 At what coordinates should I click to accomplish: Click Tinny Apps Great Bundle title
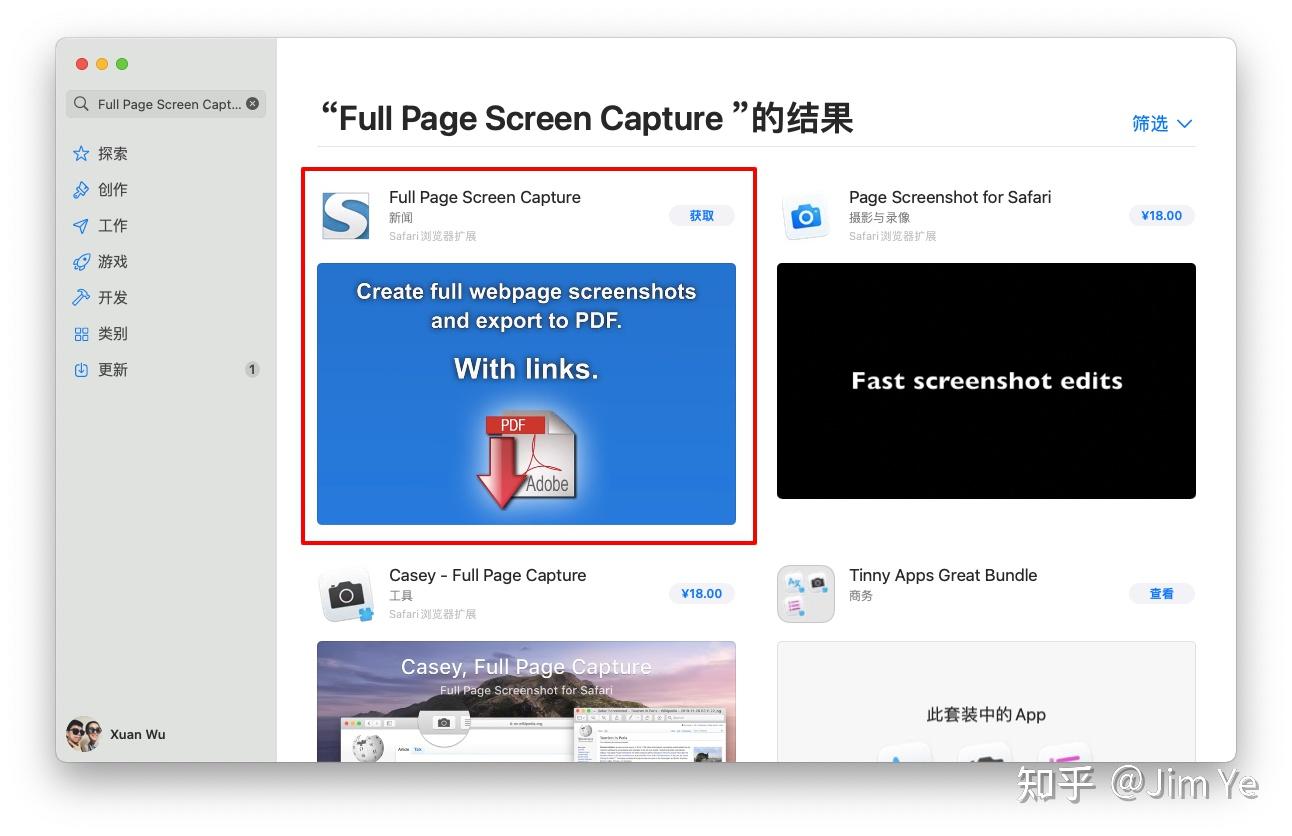pyautogui.click(x=943, y=576)
